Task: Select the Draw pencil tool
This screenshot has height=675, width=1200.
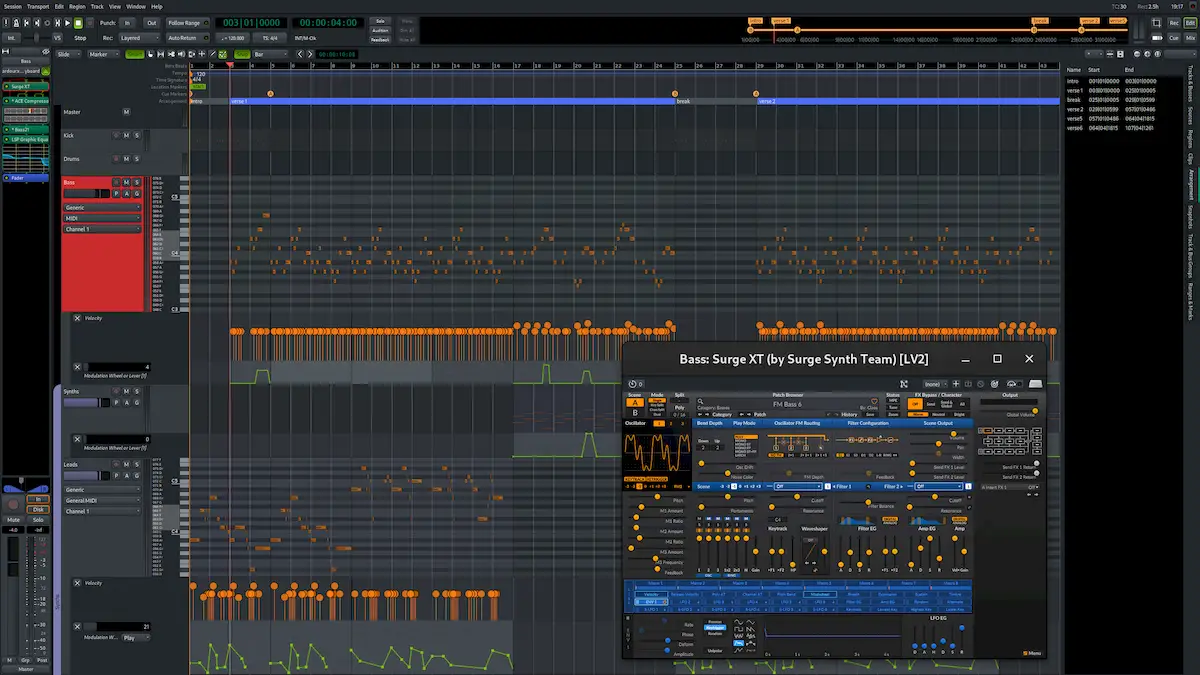Action: (x=212, y=53)
